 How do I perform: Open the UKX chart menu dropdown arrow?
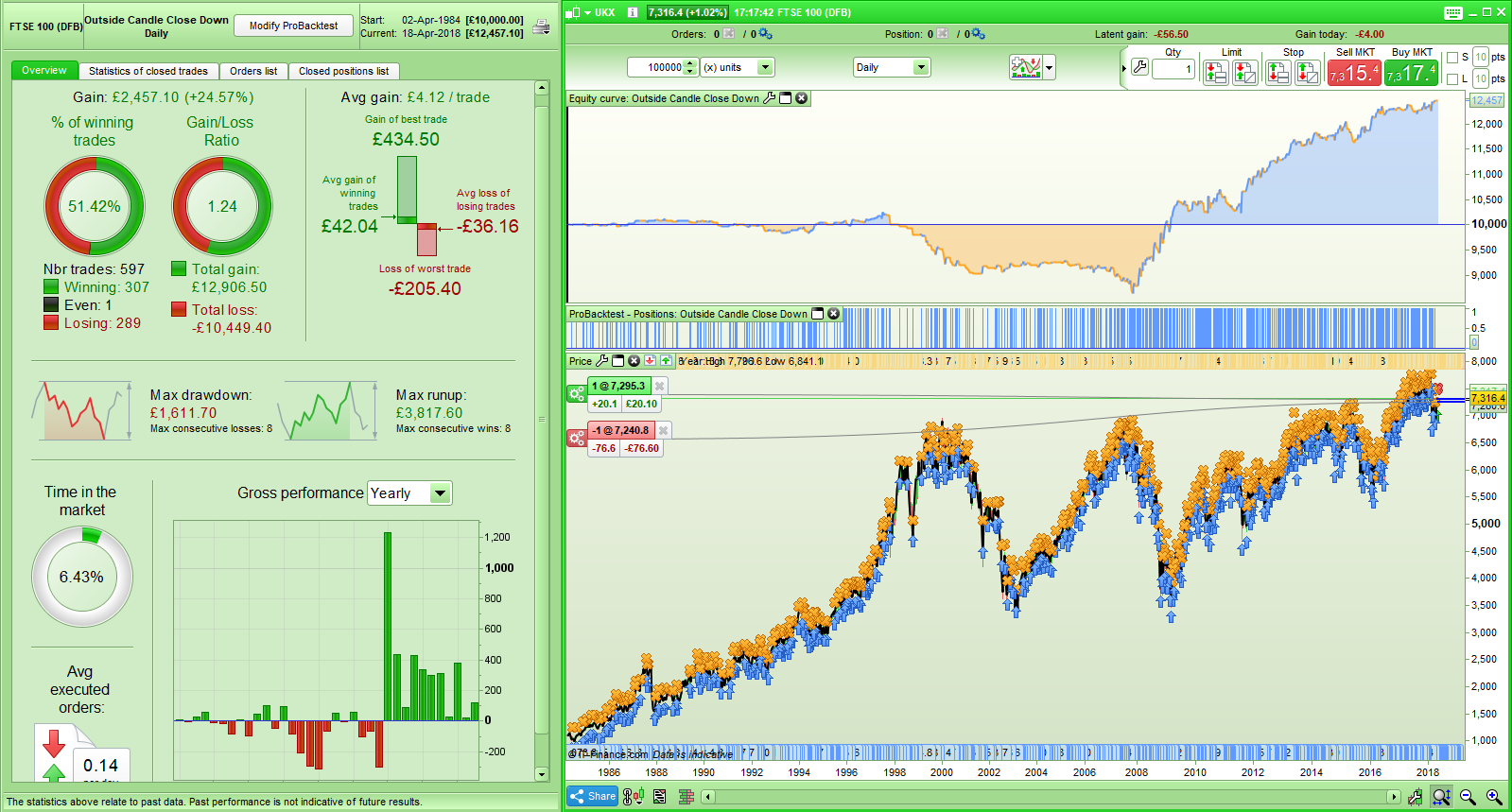tap(587, 12)
